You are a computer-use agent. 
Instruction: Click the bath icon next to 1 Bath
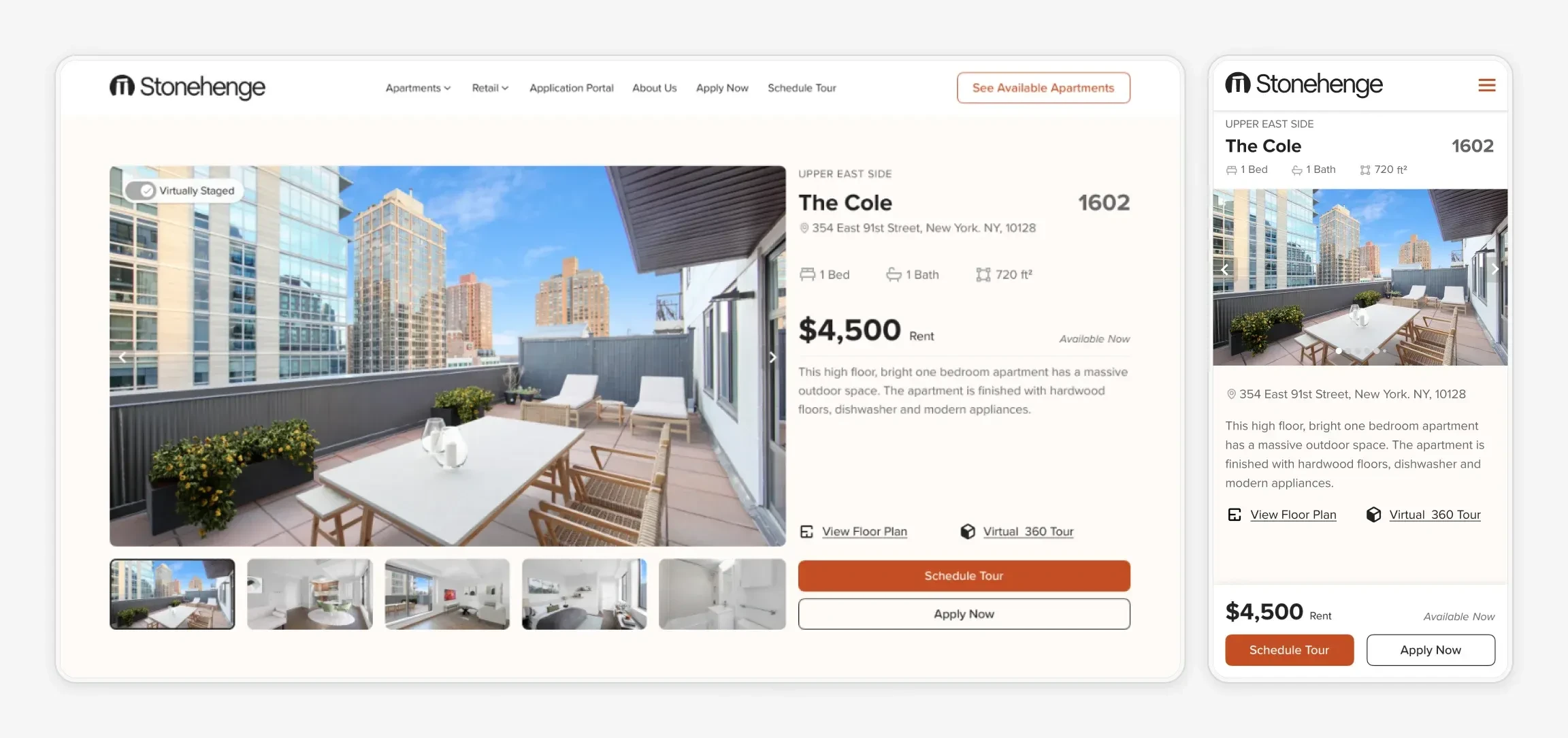pyautogui.click(x=892, y=273)
